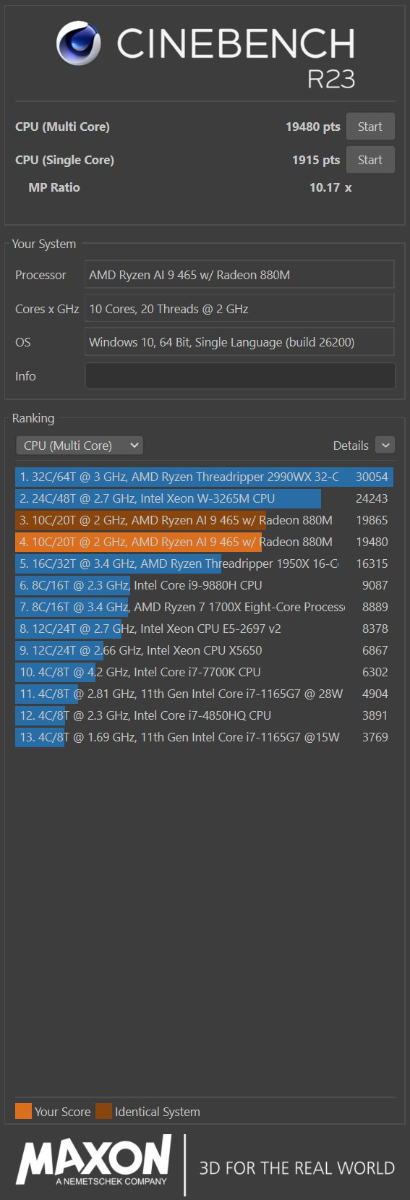Select your score row showing 19480

(x=205, y=542)
